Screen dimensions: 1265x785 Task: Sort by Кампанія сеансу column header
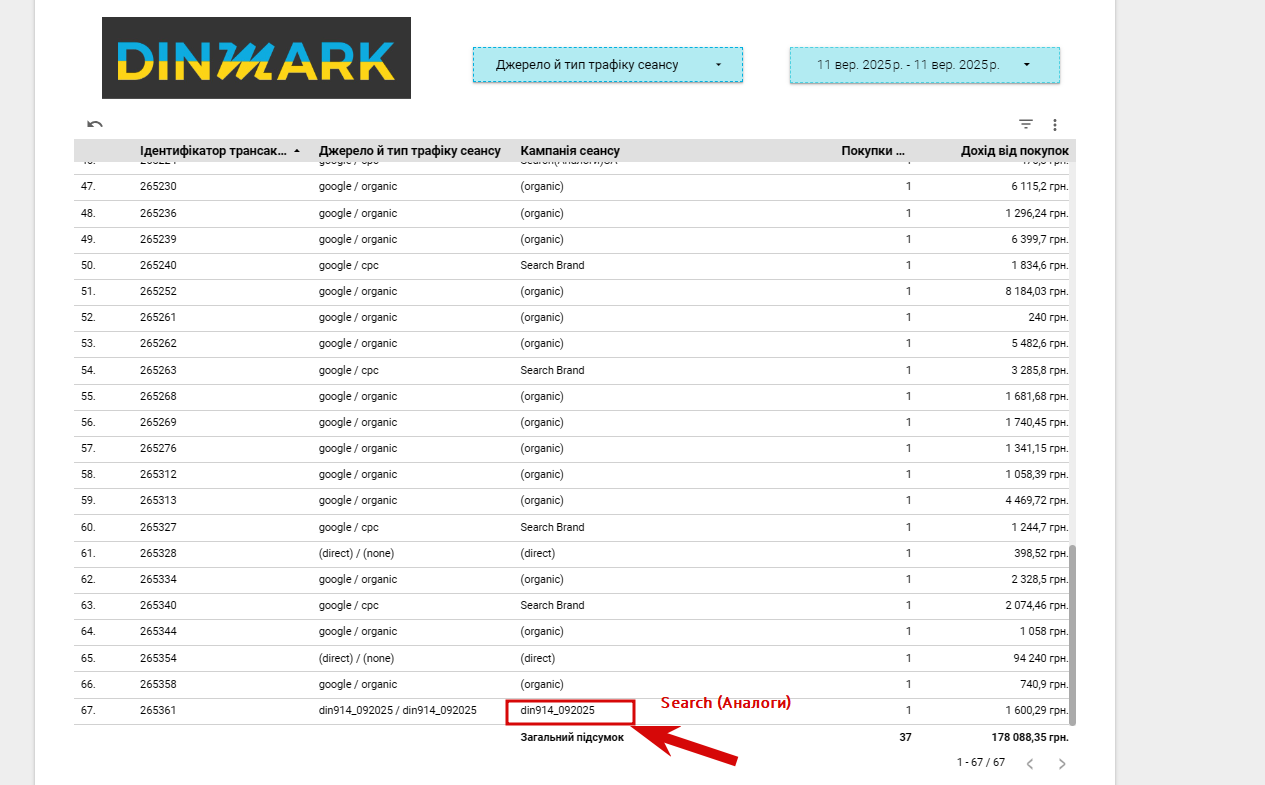pyautogui.click(x=570, y=151)
